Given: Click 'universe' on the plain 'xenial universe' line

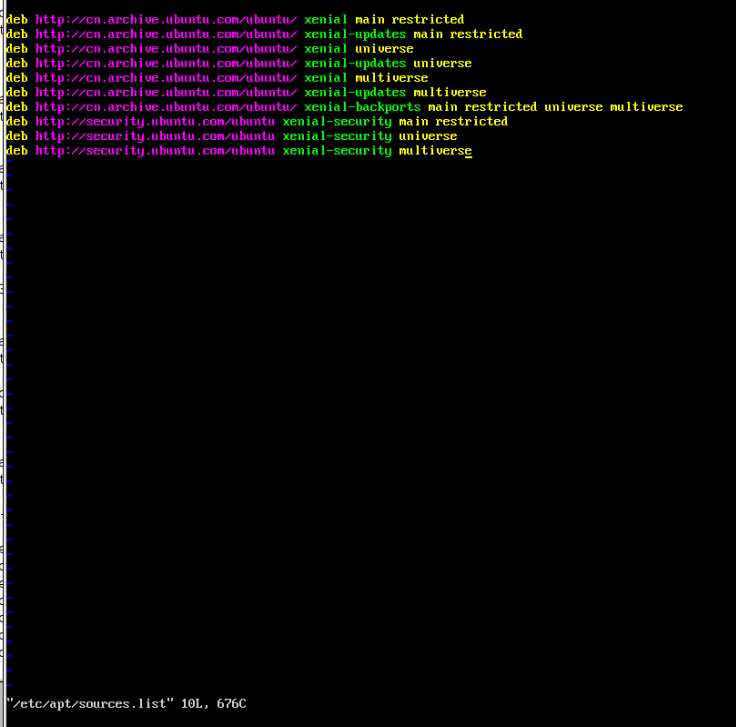Looking at the screenshot, I should 384,49.
